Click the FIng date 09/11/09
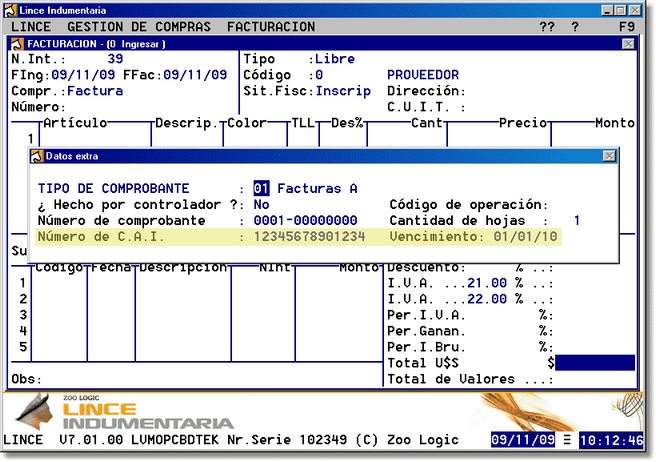 83,74
